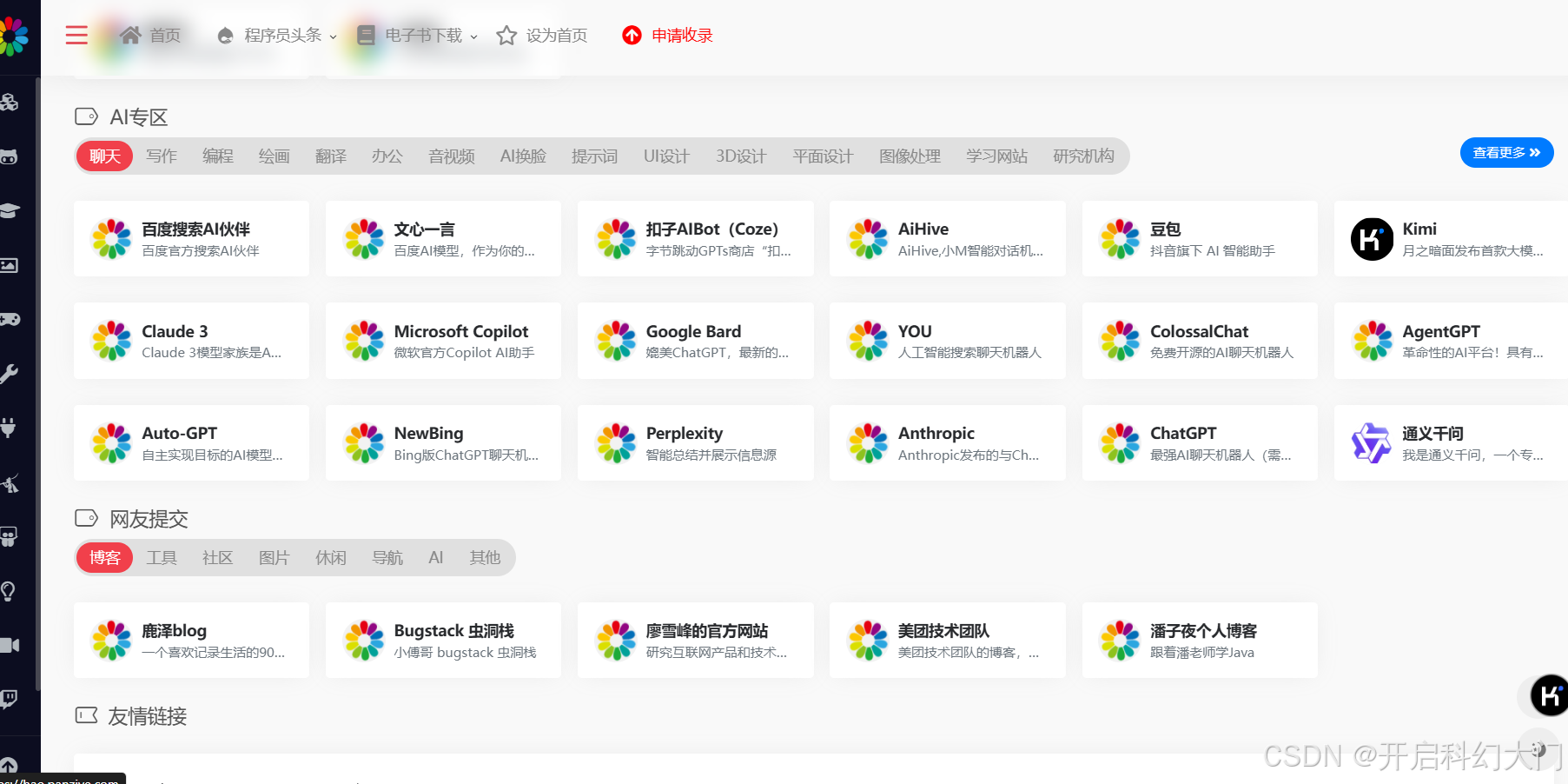Screen dimensions: 1568x784
Task: Click the blue 查看更多 button
Action: click(x=1506, y=152)
